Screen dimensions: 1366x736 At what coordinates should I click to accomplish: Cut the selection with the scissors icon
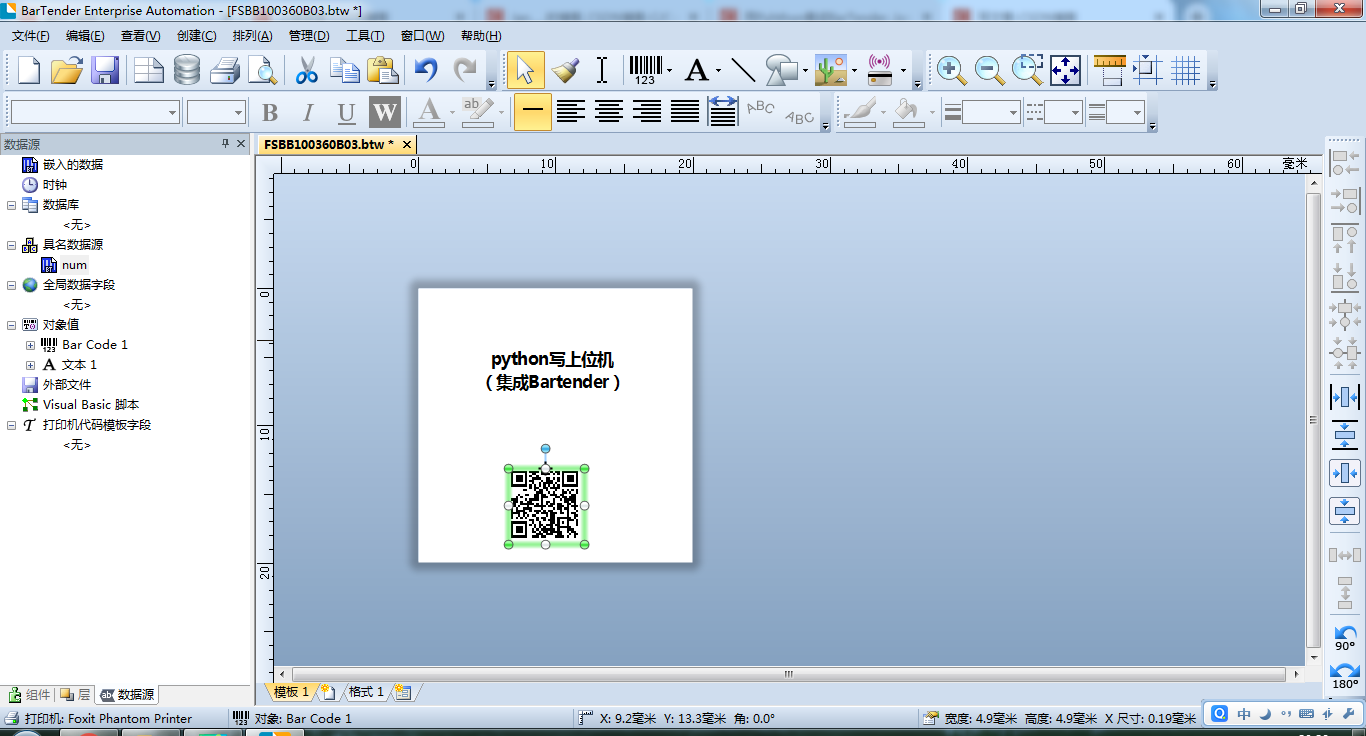(x=306, y=70)
